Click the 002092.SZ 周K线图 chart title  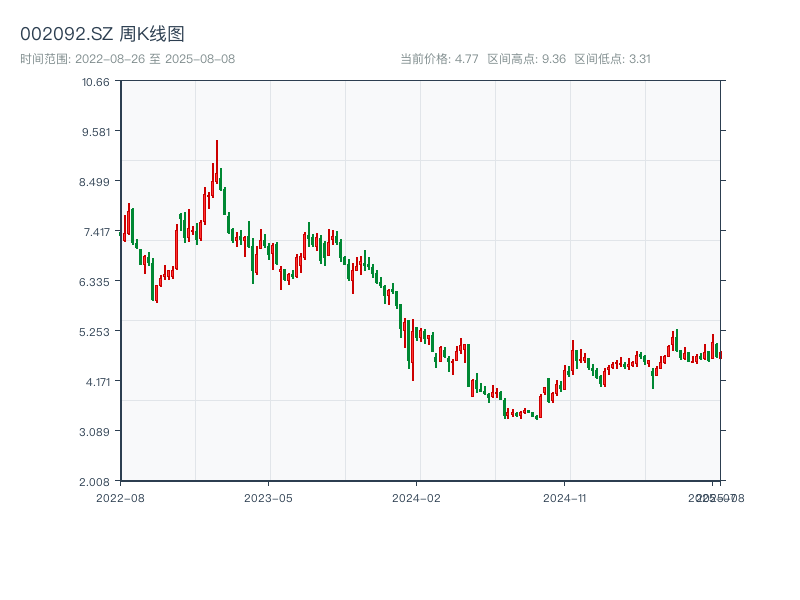[102, 34]
